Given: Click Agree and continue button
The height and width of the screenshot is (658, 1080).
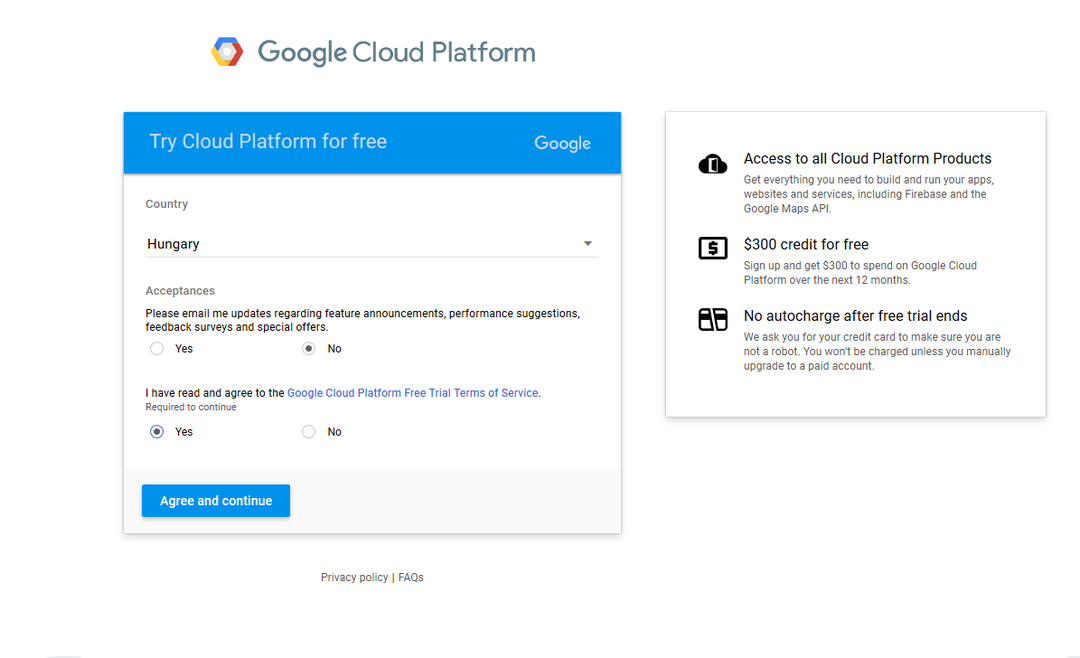Looking at the screenshot, I should tap(216, 501).
